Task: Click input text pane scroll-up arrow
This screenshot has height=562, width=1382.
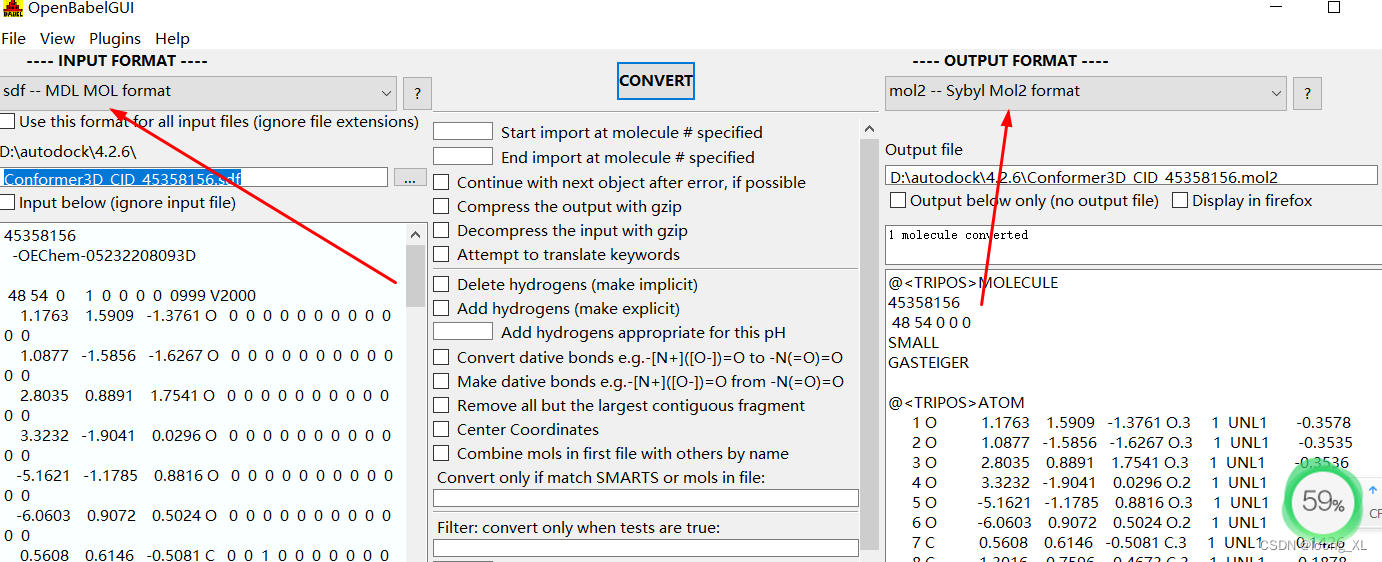Action: [416, 234]
